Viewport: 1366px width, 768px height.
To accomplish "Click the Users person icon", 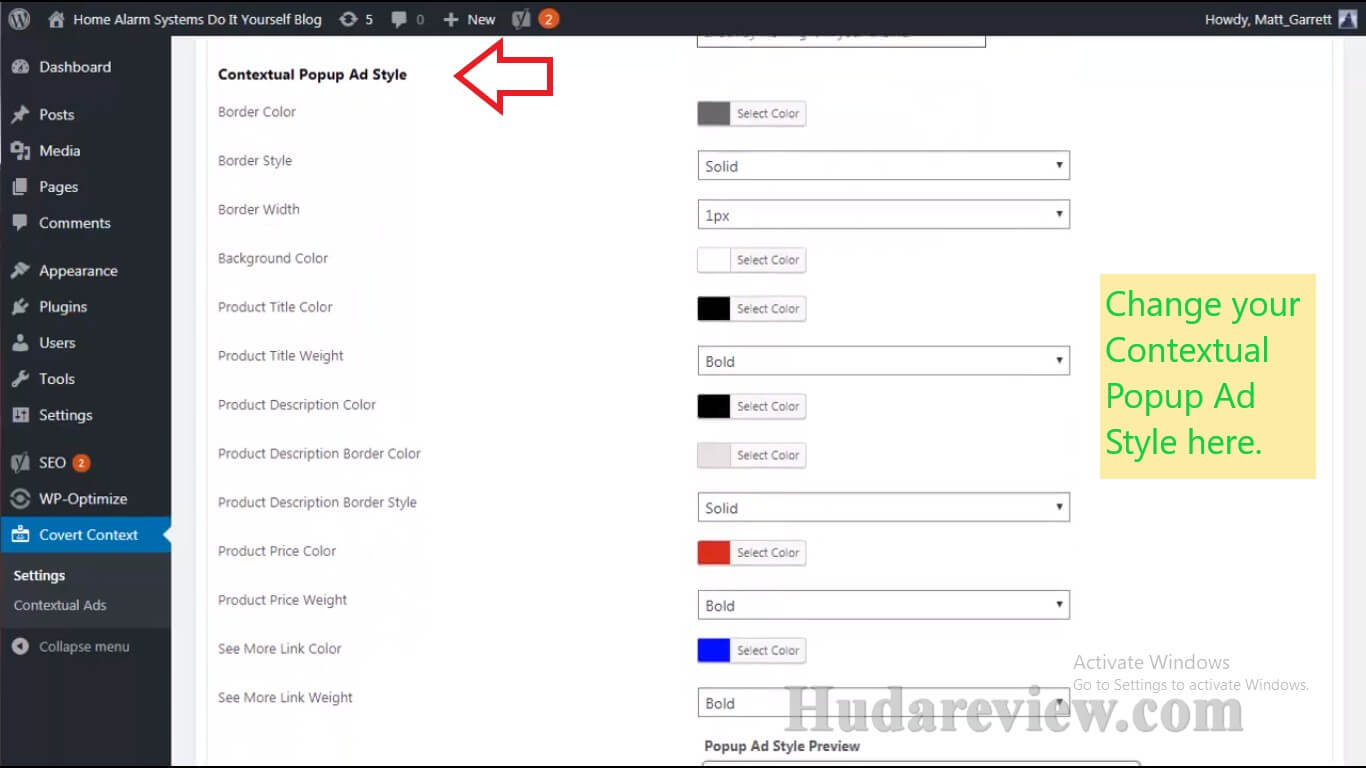I will (x=20, y=343).
